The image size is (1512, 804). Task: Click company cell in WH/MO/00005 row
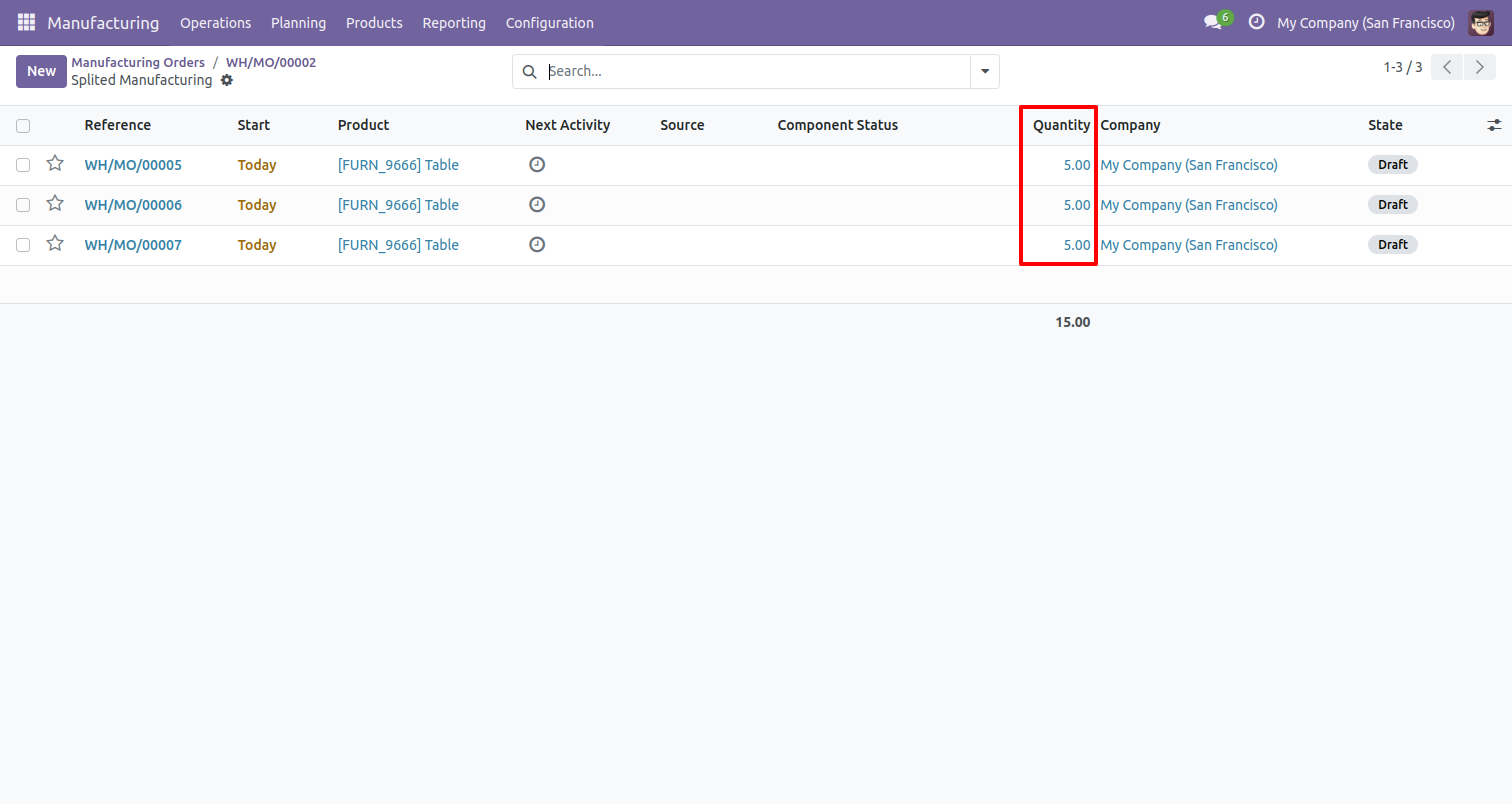tap(1189, 165)
